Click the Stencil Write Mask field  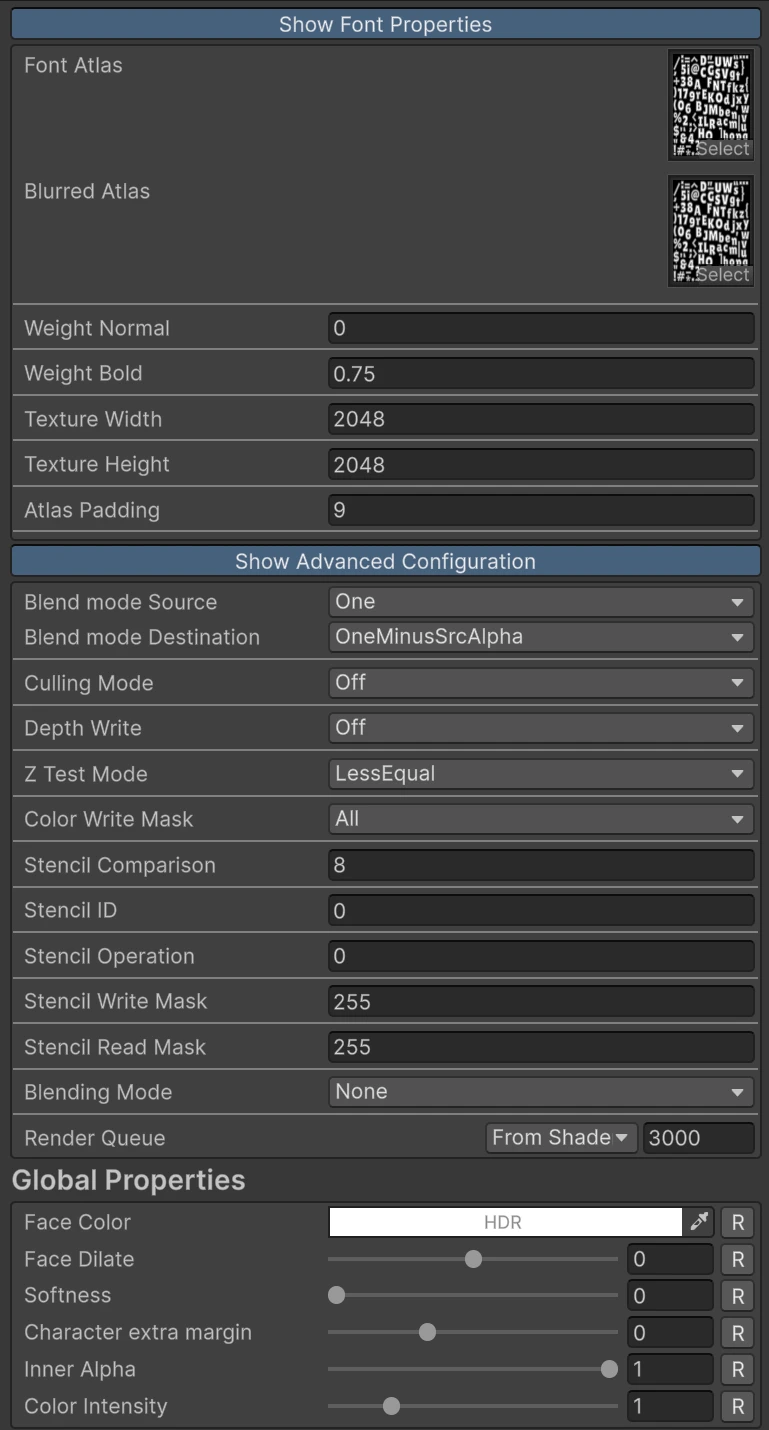(541, 1001)
